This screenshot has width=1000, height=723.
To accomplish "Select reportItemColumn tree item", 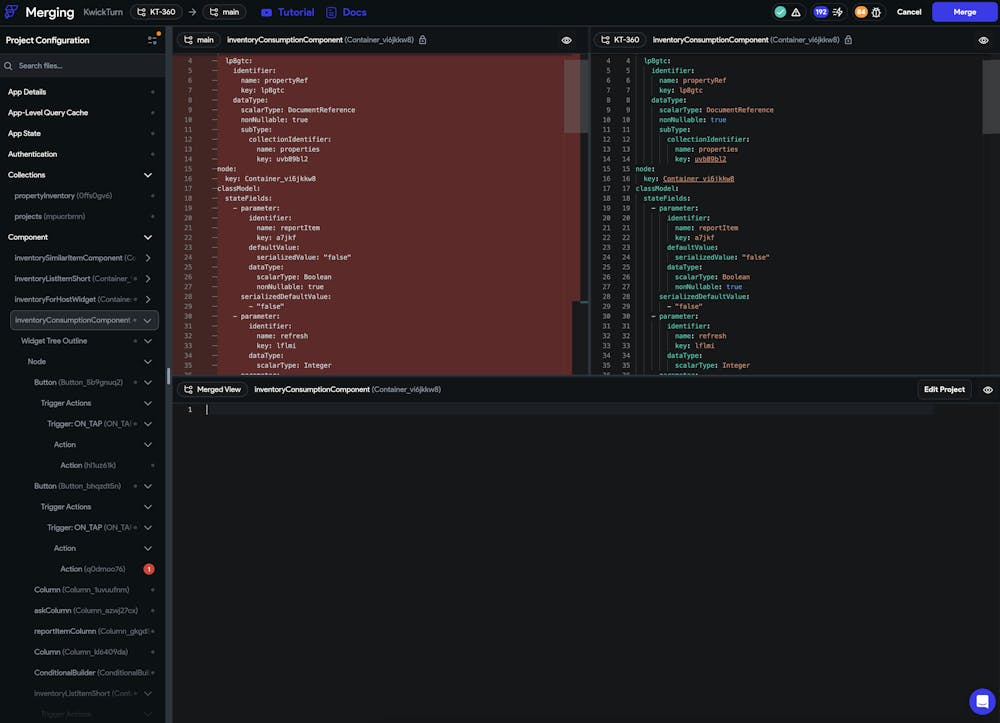I will click(x=91, y=631).
